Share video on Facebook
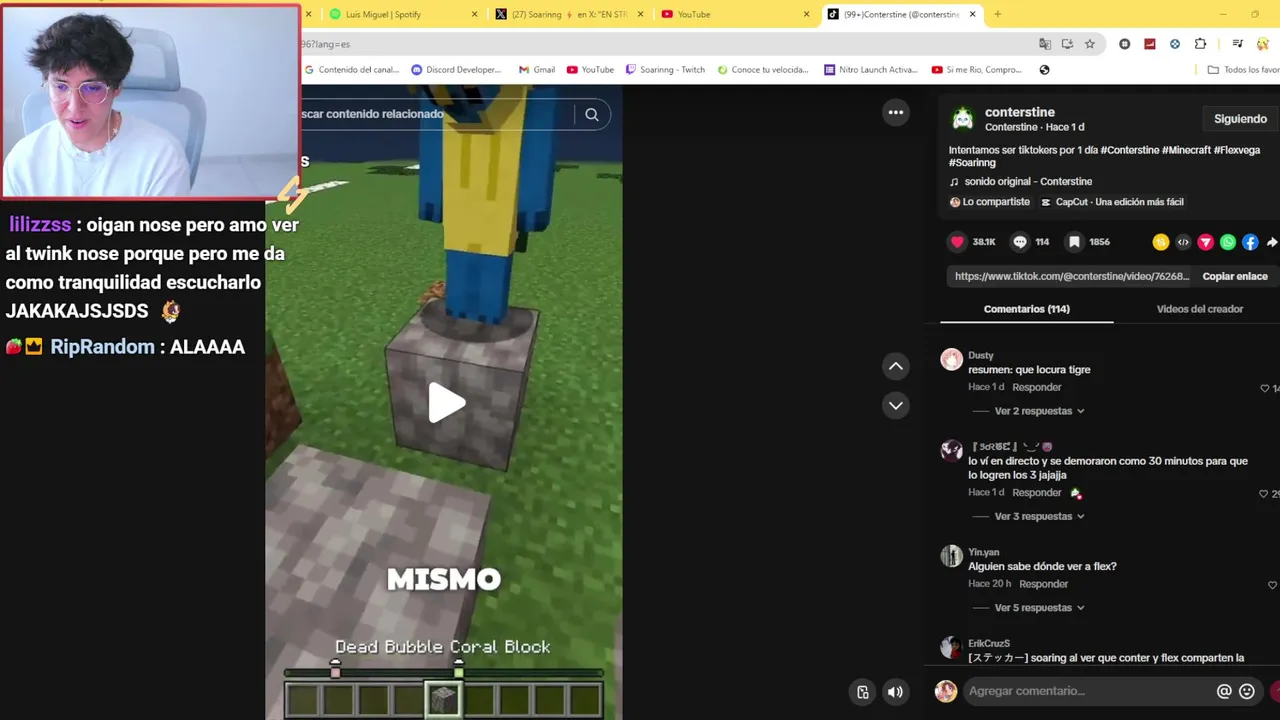1280x720 pixels. click(1250, 242)
